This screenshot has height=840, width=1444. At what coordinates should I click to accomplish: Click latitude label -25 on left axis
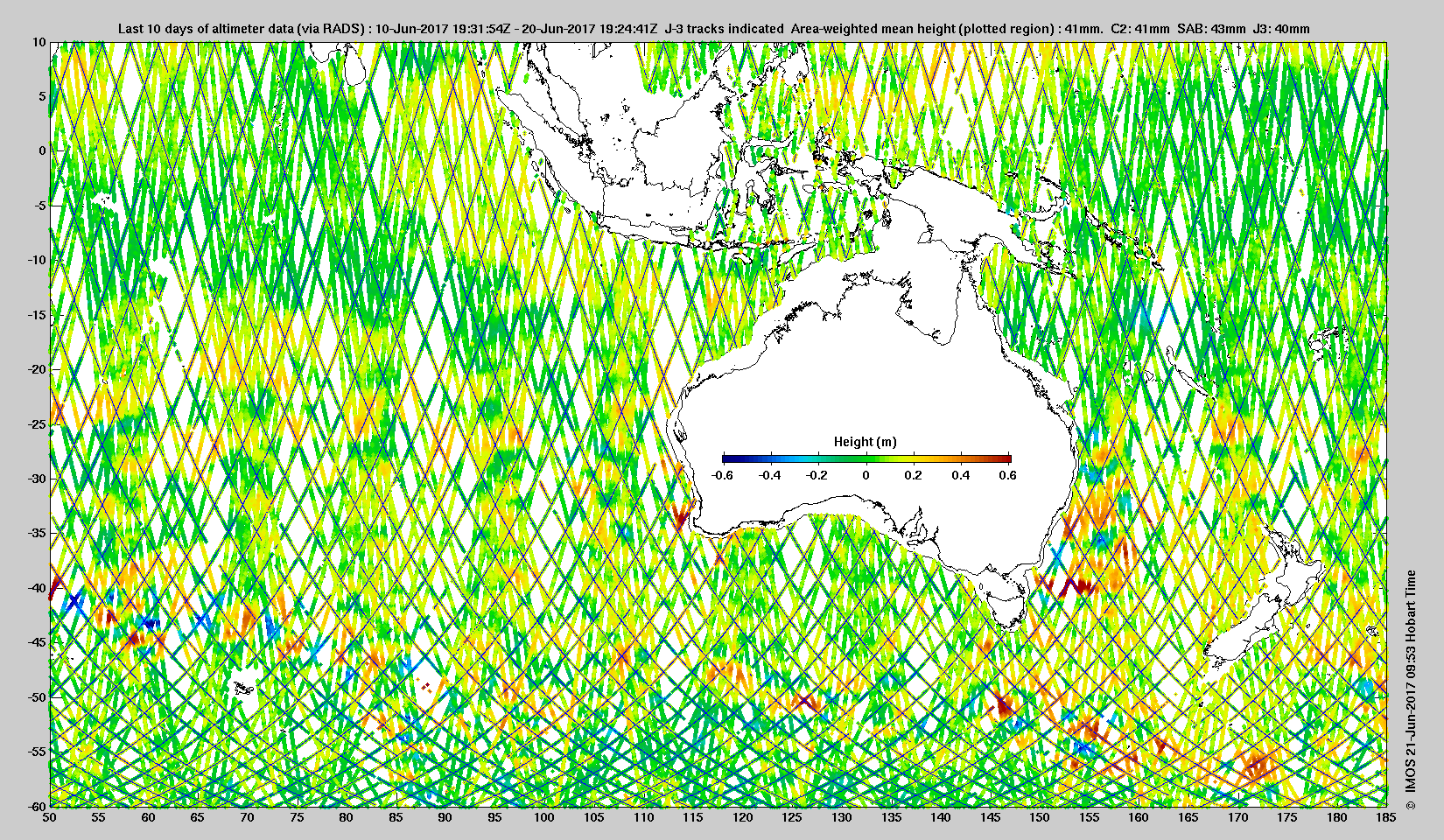36,423
